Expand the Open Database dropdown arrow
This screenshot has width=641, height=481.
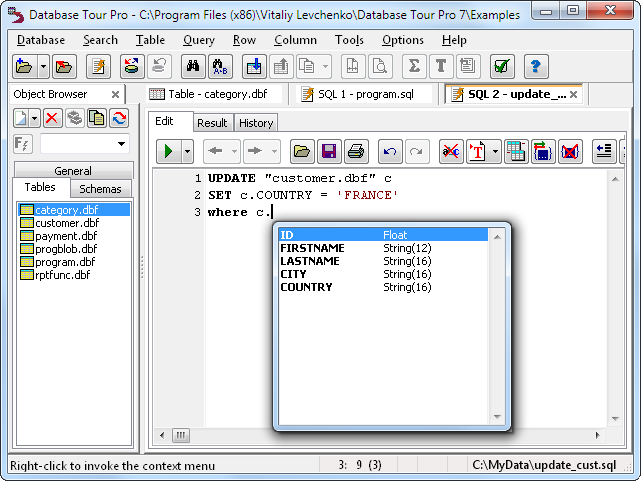click(43, 66)
